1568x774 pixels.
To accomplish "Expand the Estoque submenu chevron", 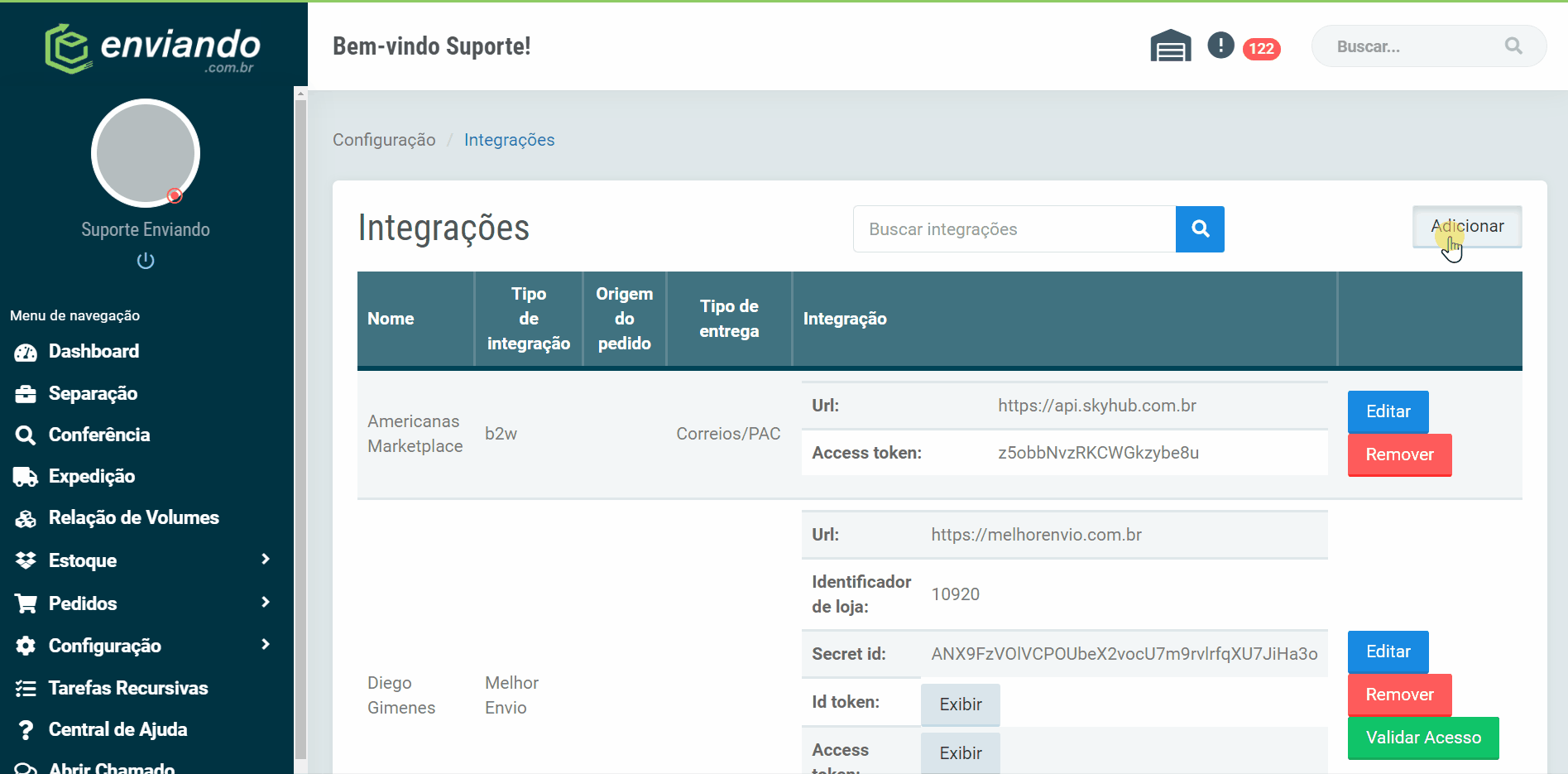I will (x=265, y=560).
